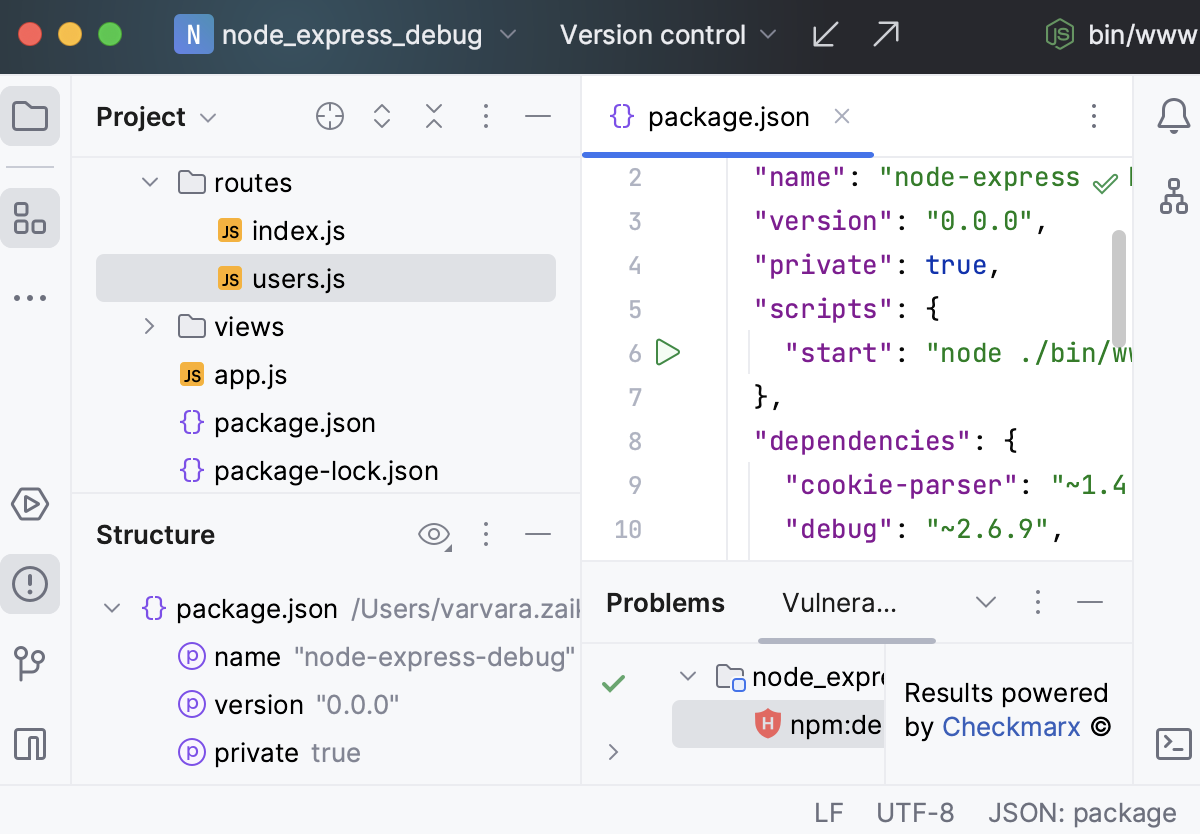Collapse the routes folder
This screenshot has height=834, width=1200.
[x=150, y=183]
